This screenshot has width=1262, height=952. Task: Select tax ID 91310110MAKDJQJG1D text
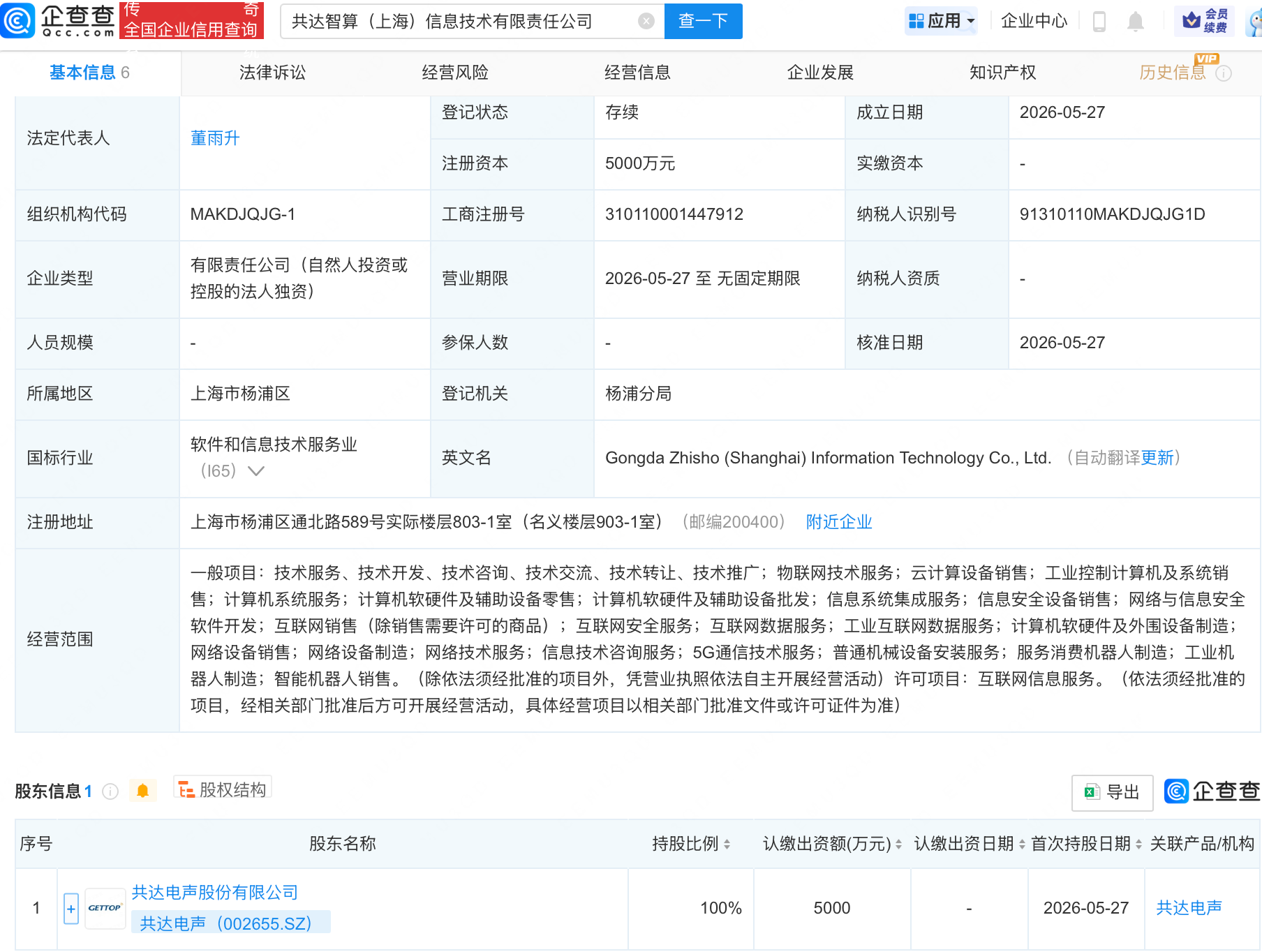tap(1112, 214)
